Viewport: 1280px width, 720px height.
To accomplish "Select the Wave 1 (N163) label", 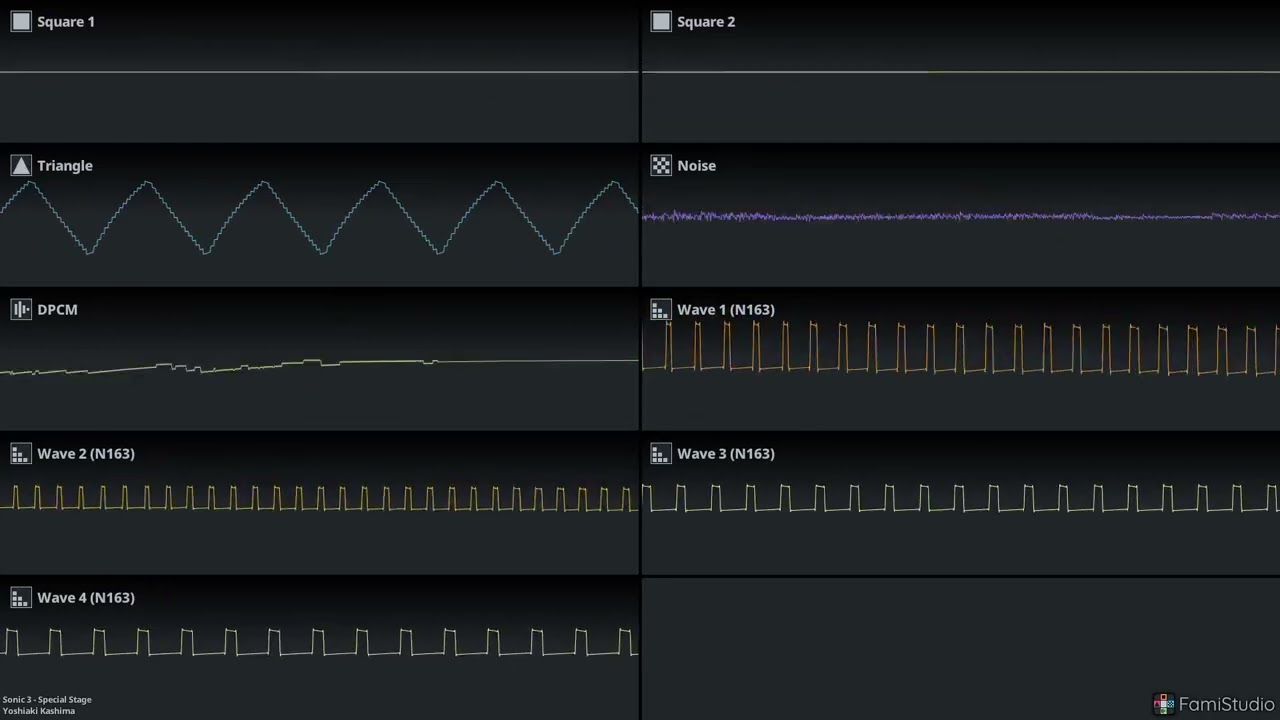I will [x=726, y=309].
